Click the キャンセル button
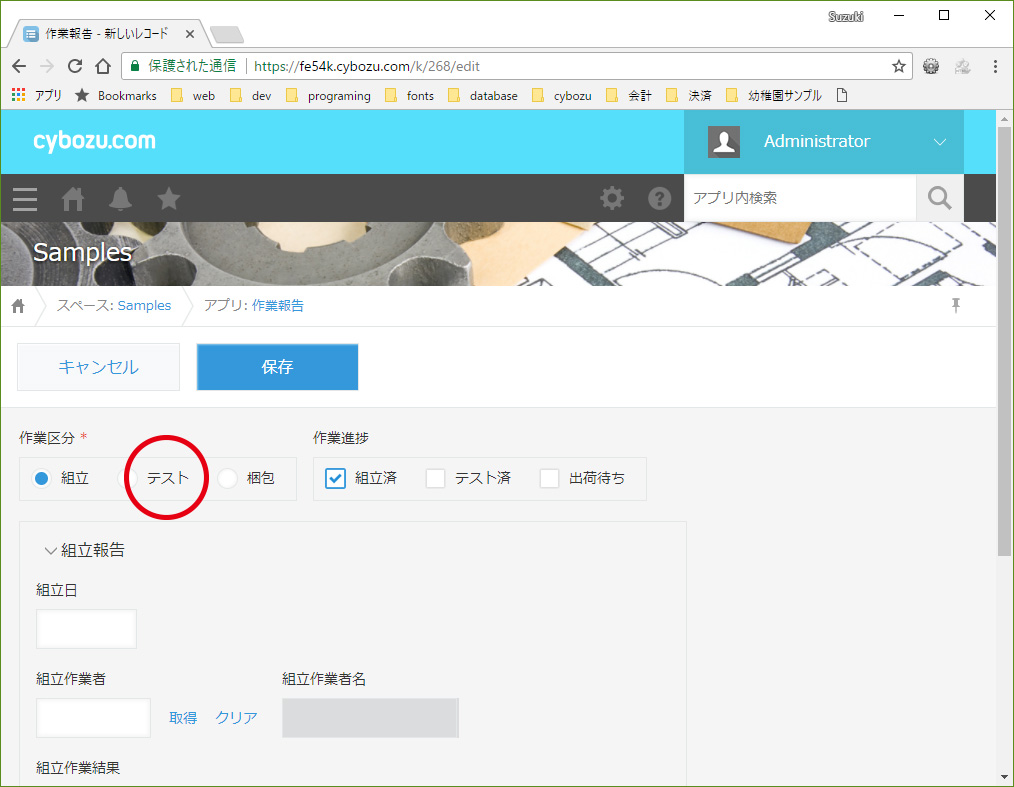The height and width of the screenshot is (787, 1014). coord(98,367)
